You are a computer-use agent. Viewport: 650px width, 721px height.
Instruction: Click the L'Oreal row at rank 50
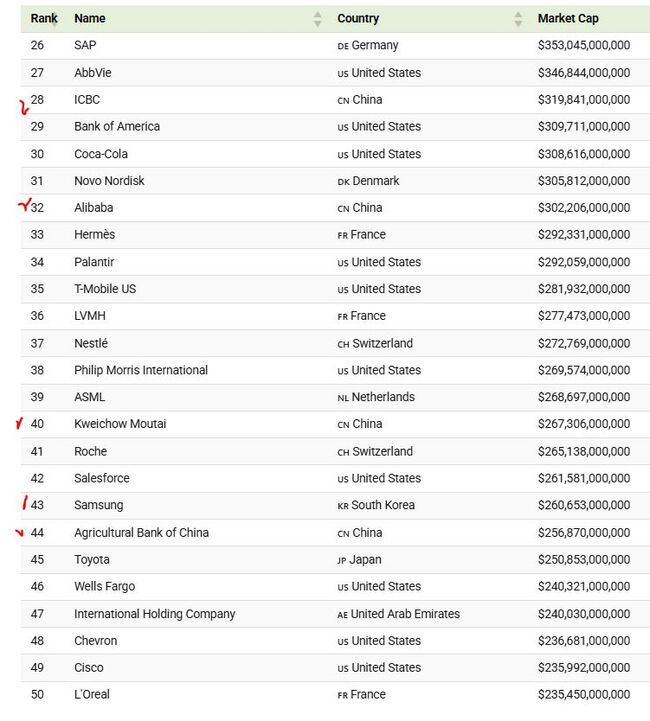point(335,695)
